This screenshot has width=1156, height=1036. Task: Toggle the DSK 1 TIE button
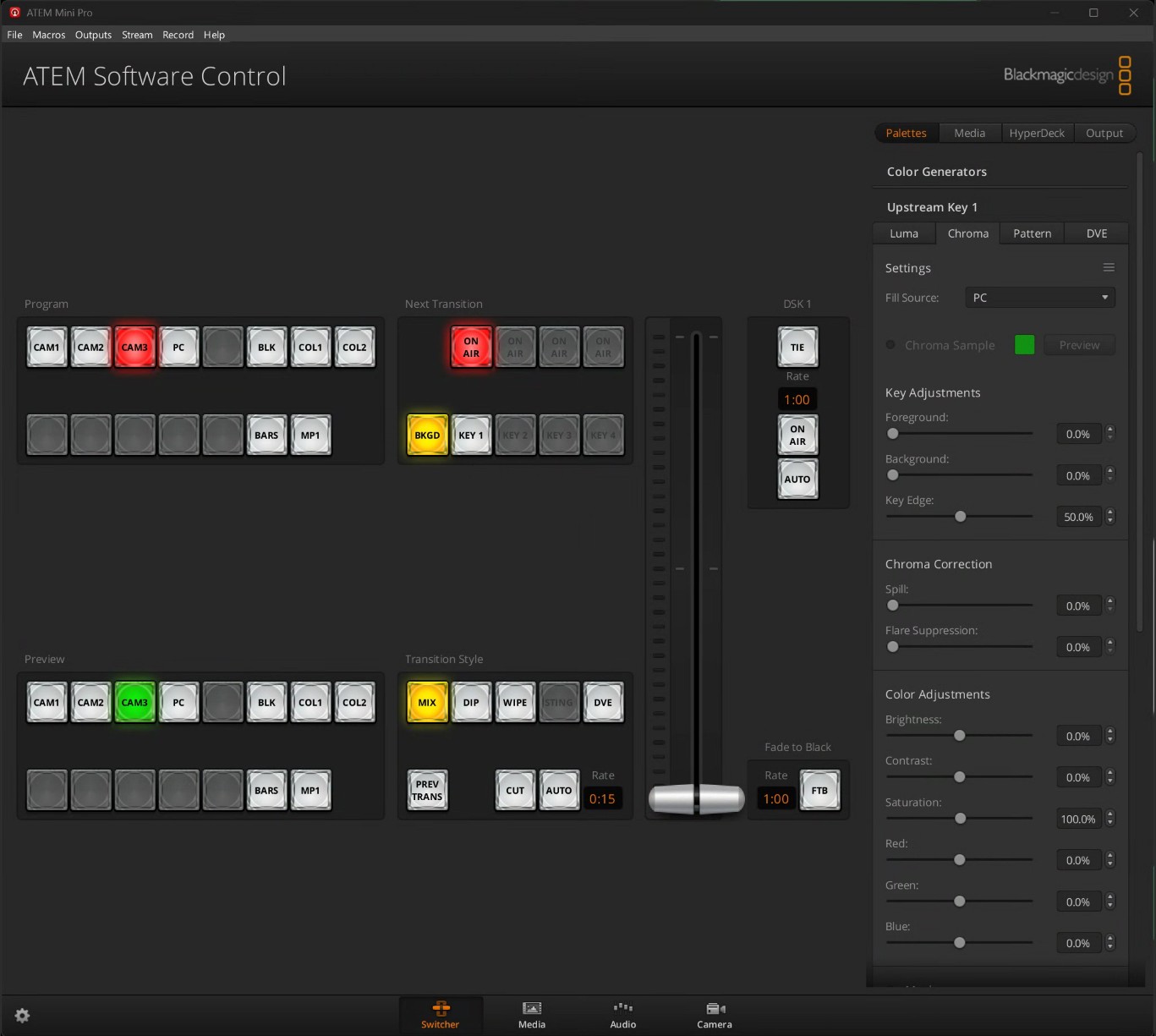[x=797, y=348]
